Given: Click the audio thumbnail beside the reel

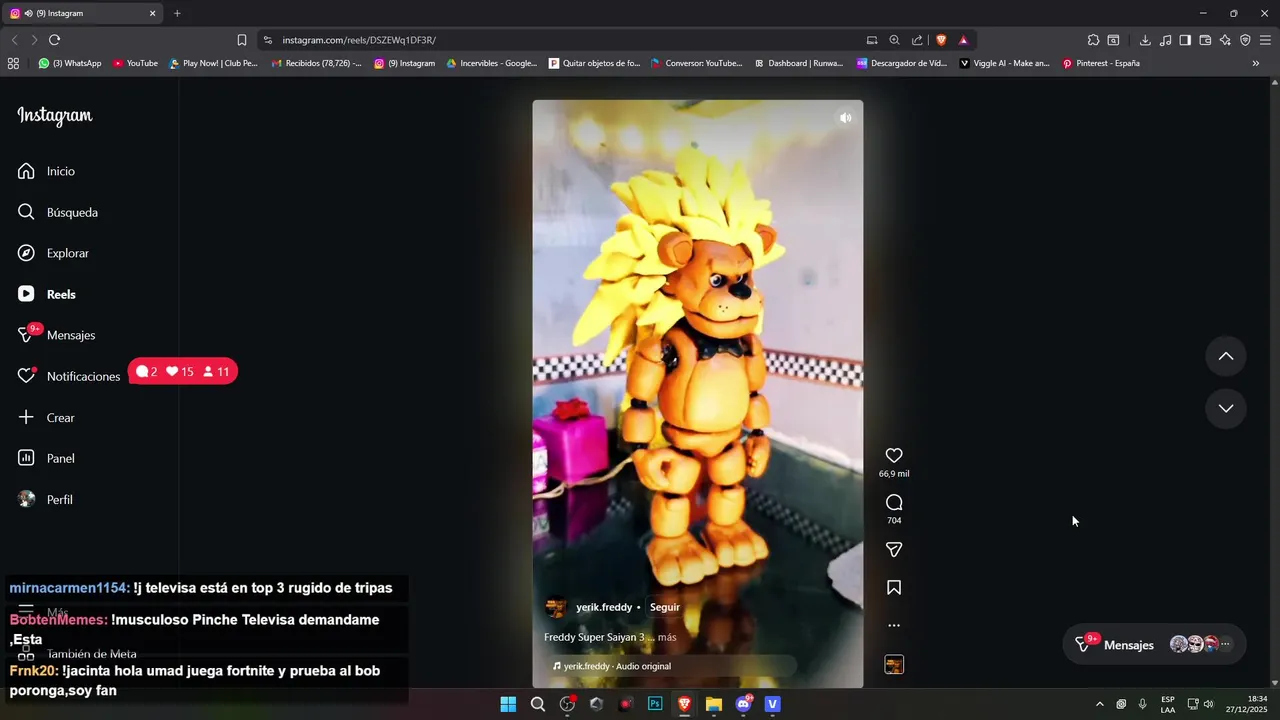Looking at the screenshot, I should pos(894,665).
